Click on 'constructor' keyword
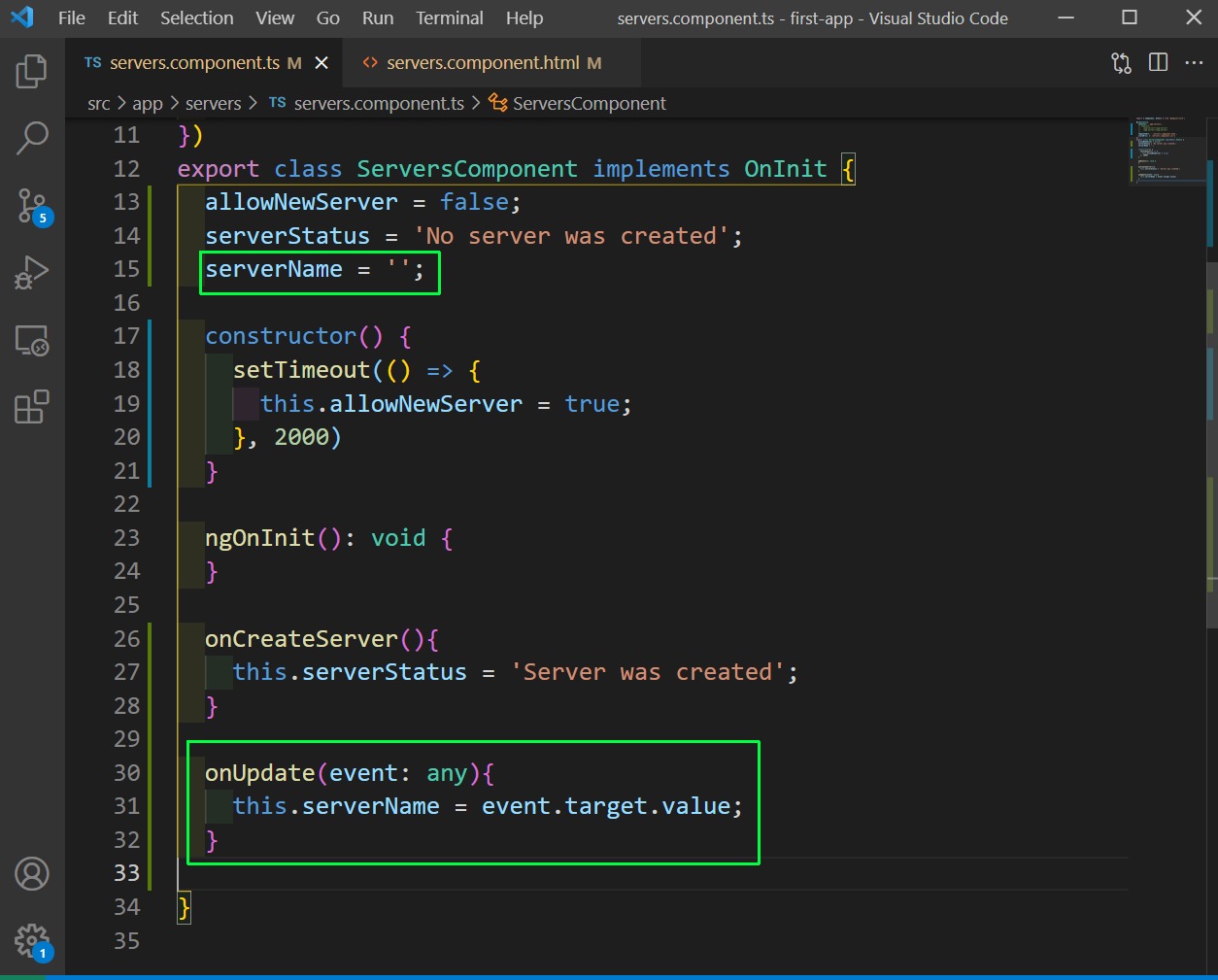 click(281, 336)
